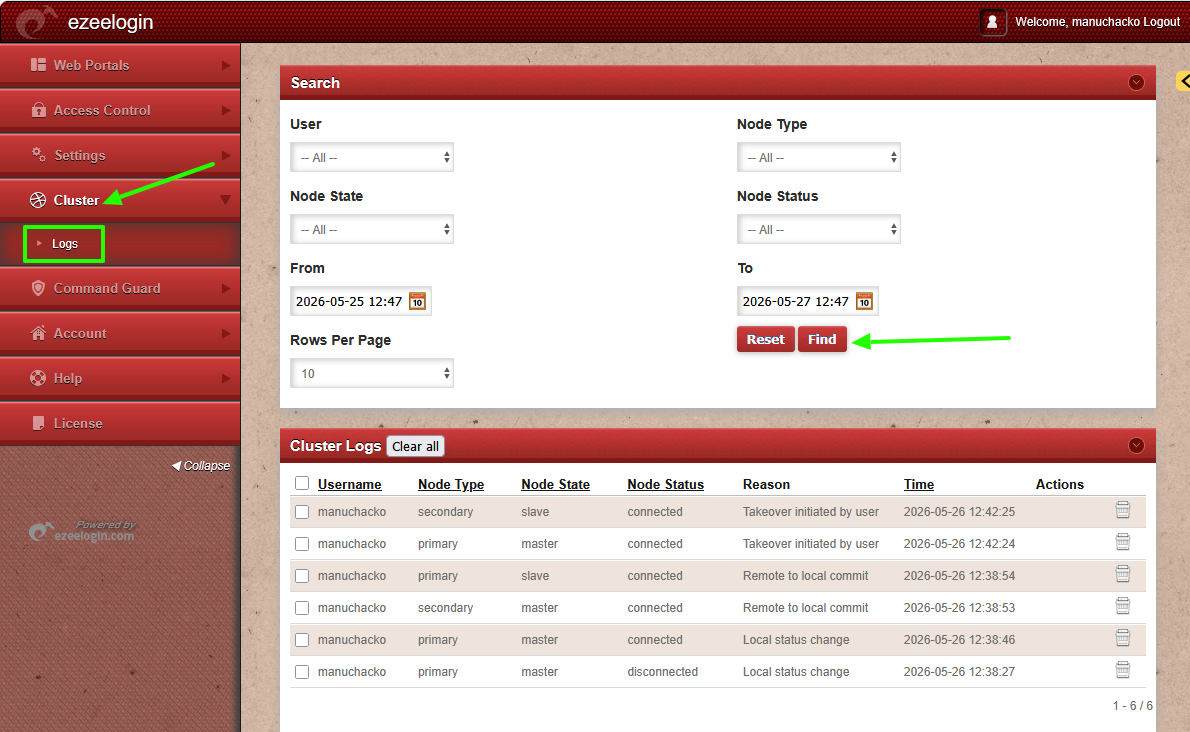Image resolution: width=1190 pixels, height=732 pixels.
Task: Sort logs by Node Status column
Action: point(666,484)
